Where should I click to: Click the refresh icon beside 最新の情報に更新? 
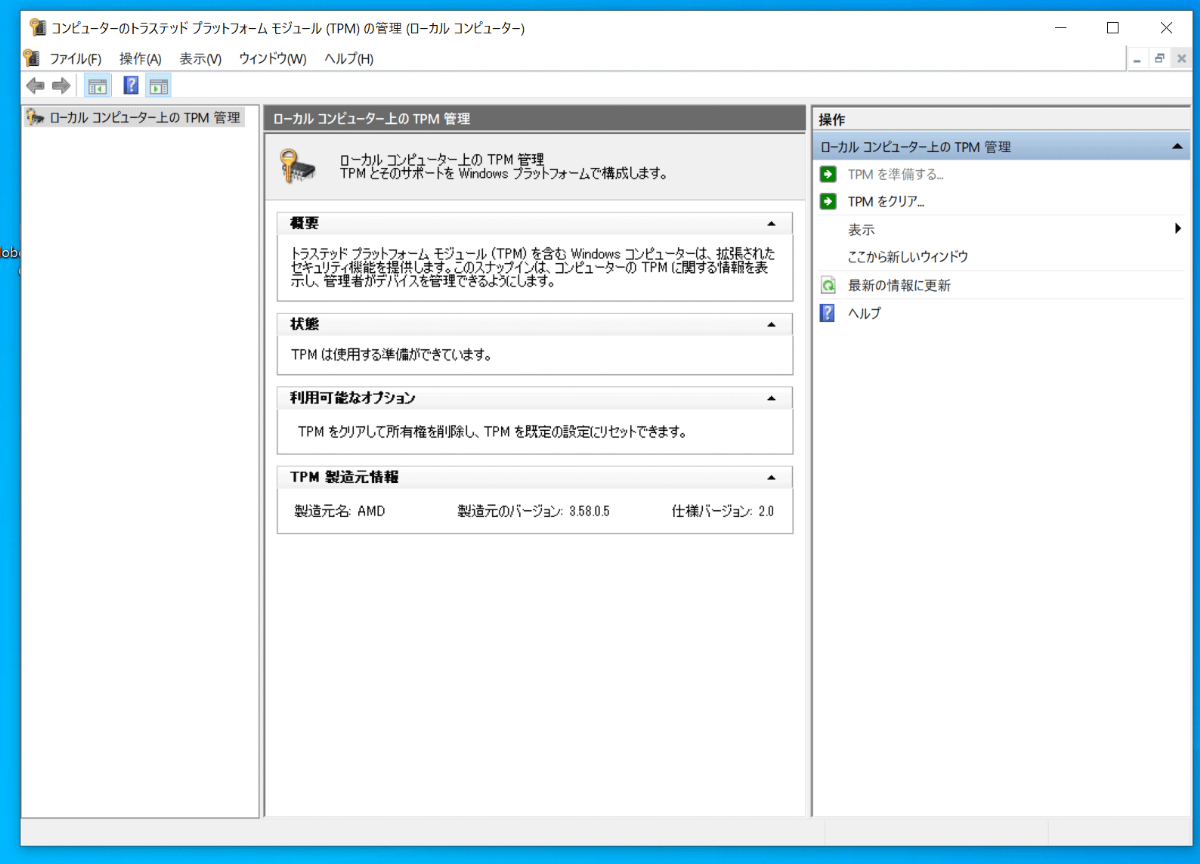[828, 285]
